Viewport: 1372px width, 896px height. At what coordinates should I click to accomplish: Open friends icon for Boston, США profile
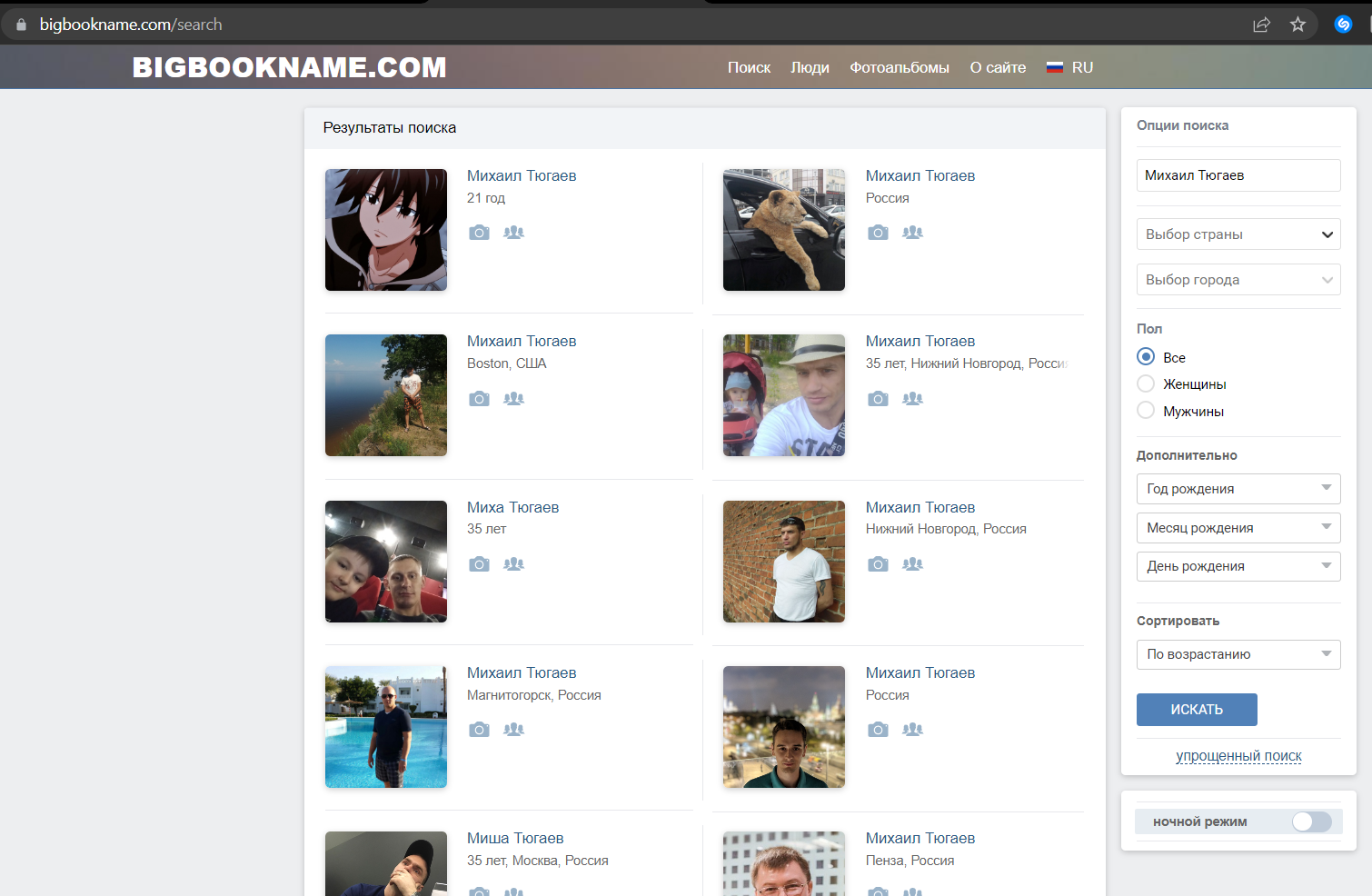[x=514, y=398]
